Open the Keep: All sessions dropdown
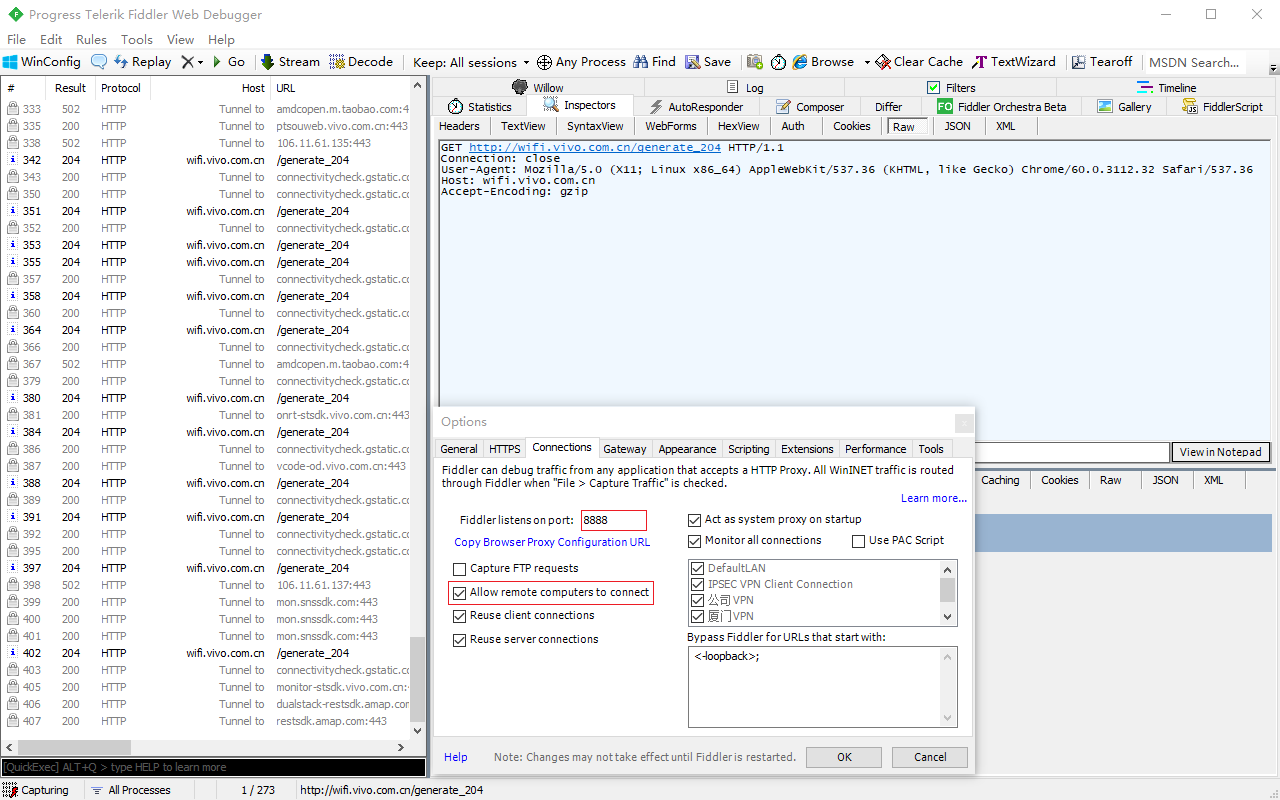This screenshot has height=800, width=1280. 471,62
